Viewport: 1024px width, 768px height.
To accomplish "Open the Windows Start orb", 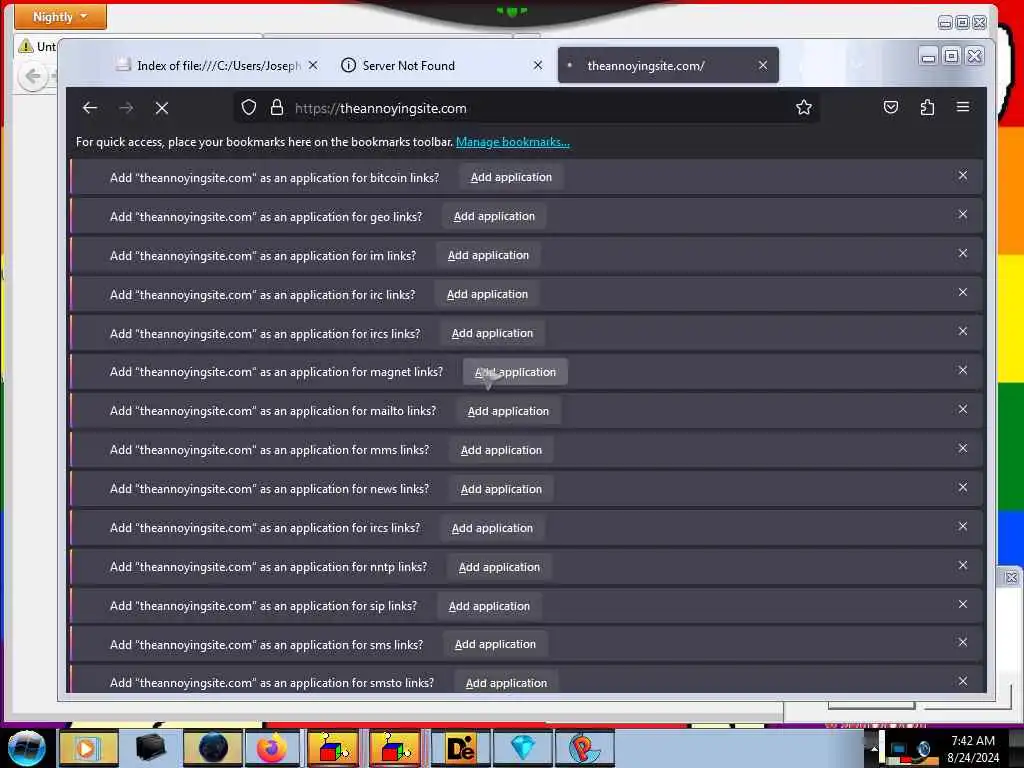I will [27, 748].
